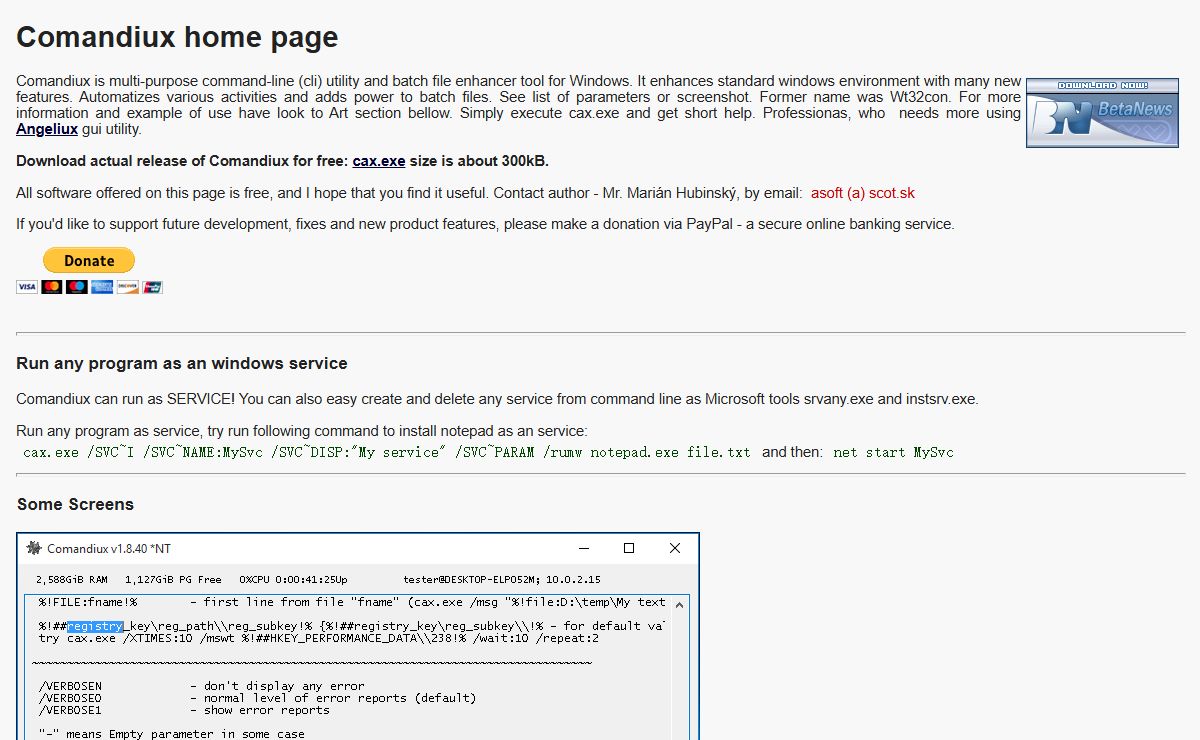Click the /VERBOSEN option line in screenshot
This screenshot has height=740, width=1200.
point(202,686)
